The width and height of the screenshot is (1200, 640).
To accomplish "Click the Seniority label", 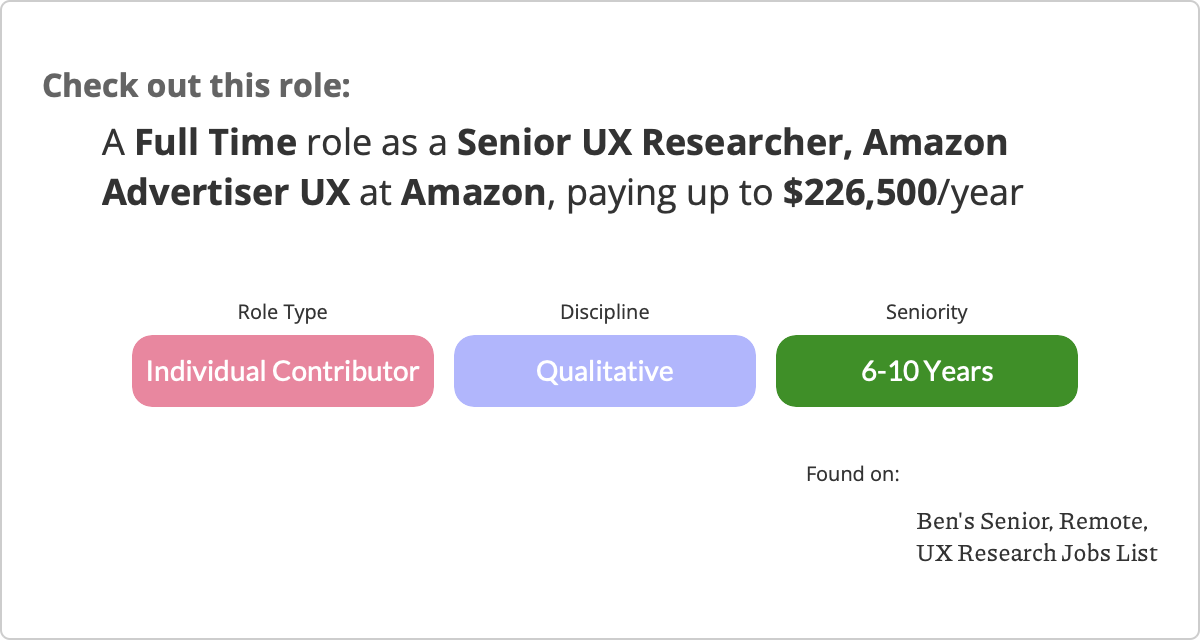I will [926, 312].
